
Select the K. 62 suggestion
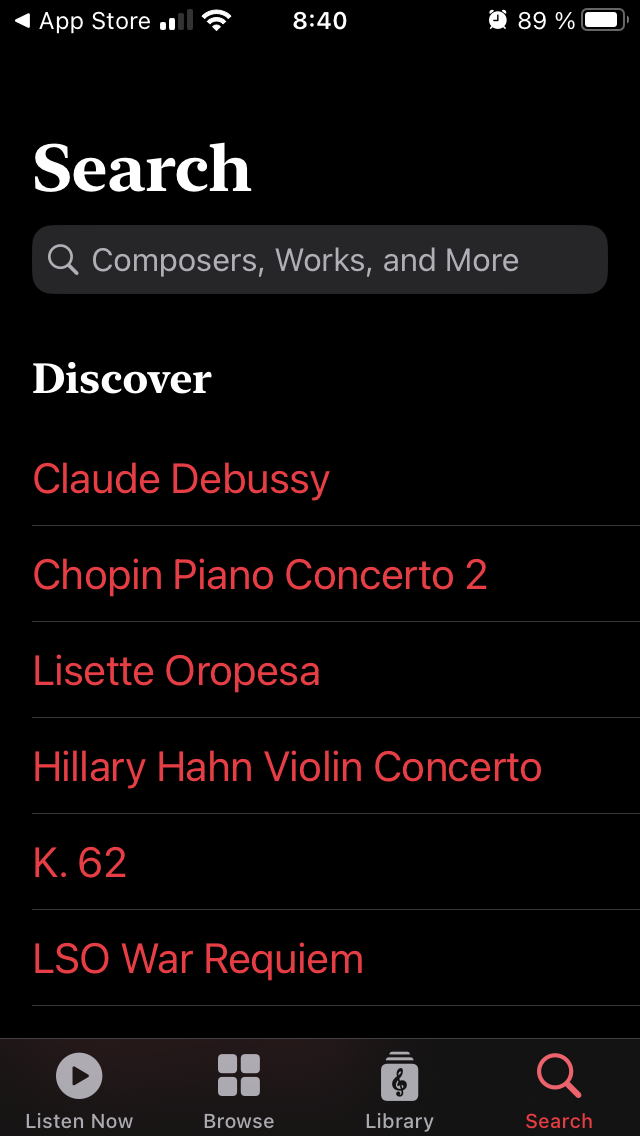(x=80, y=863)
